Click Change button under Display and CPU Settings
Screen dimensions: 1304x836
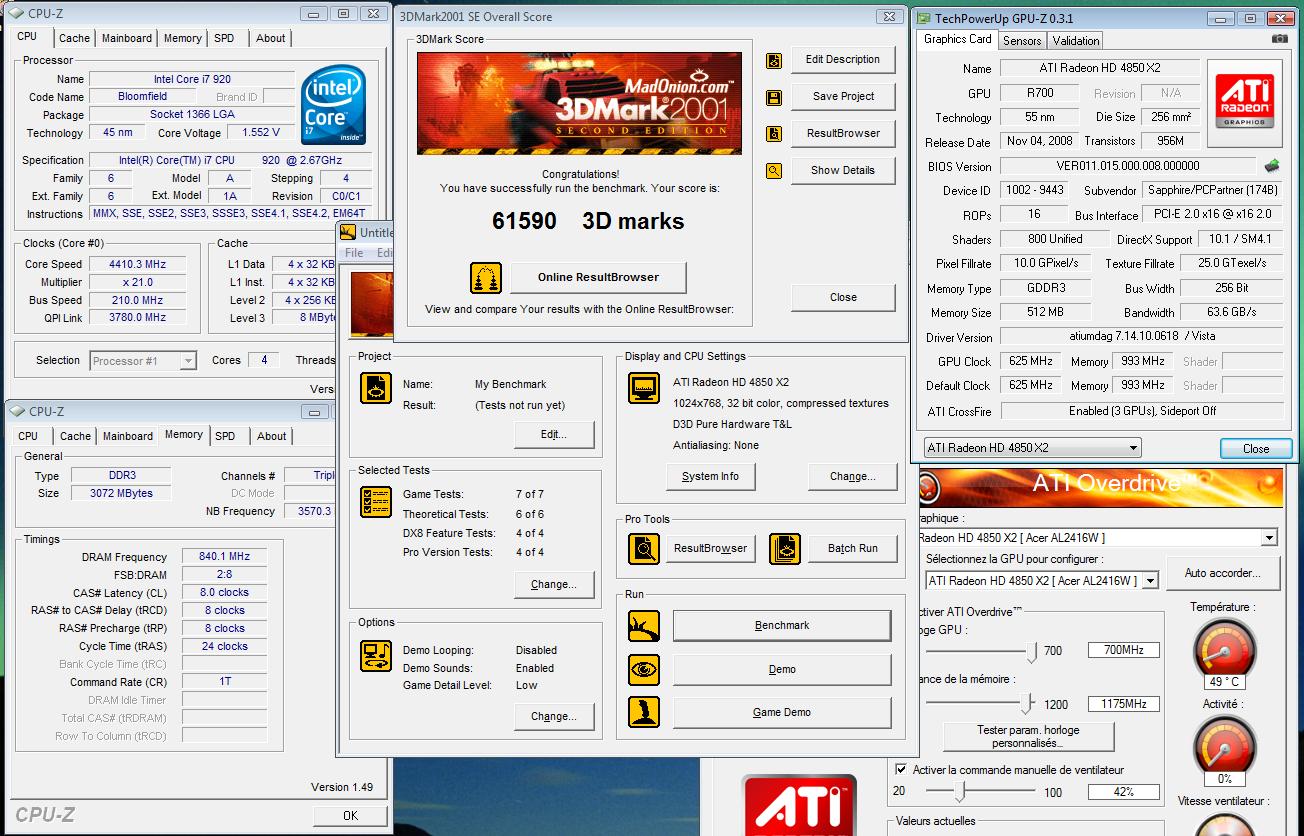852,477
